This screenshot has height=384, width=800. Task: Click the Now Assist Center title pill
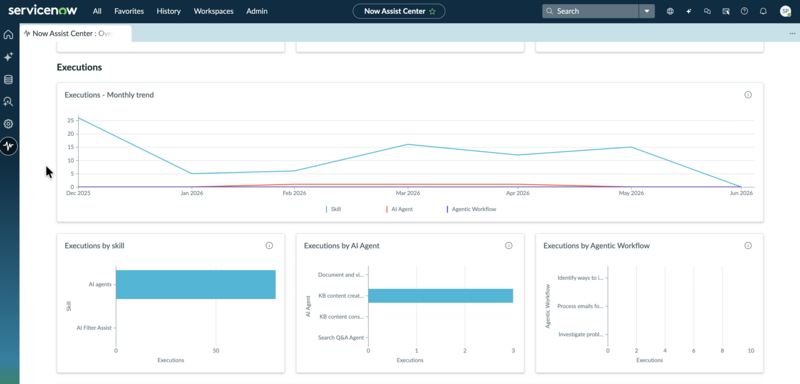click(399, 11)
